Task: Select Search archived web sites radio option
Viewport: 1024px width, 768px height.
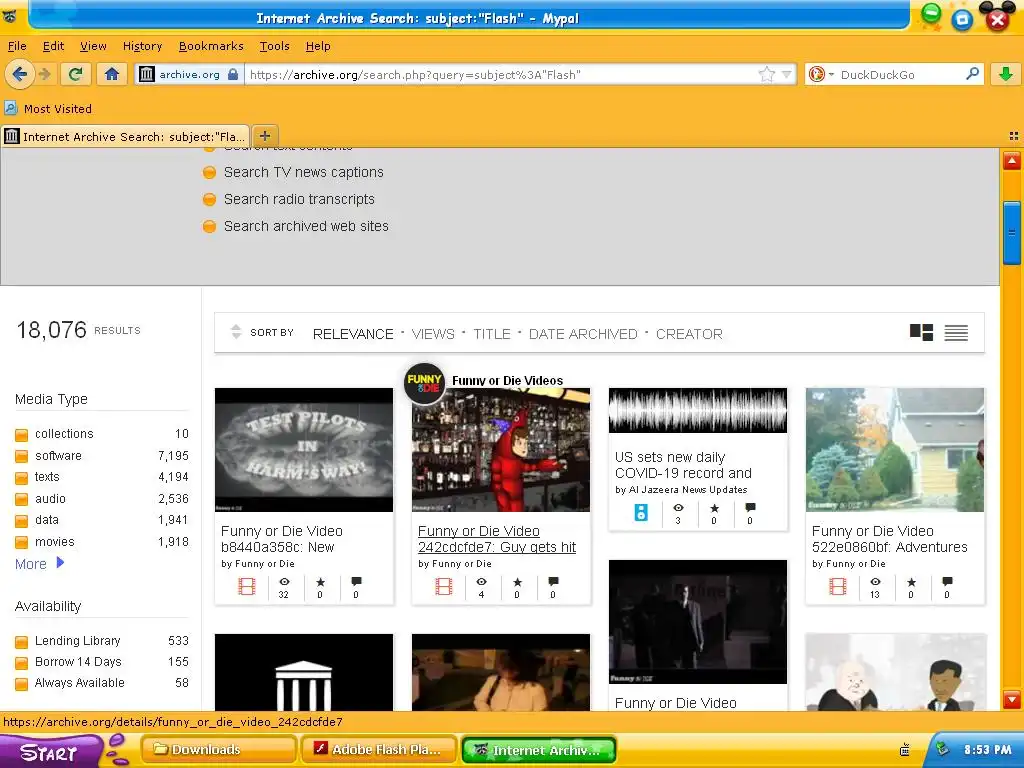Action: pos(209,227)
